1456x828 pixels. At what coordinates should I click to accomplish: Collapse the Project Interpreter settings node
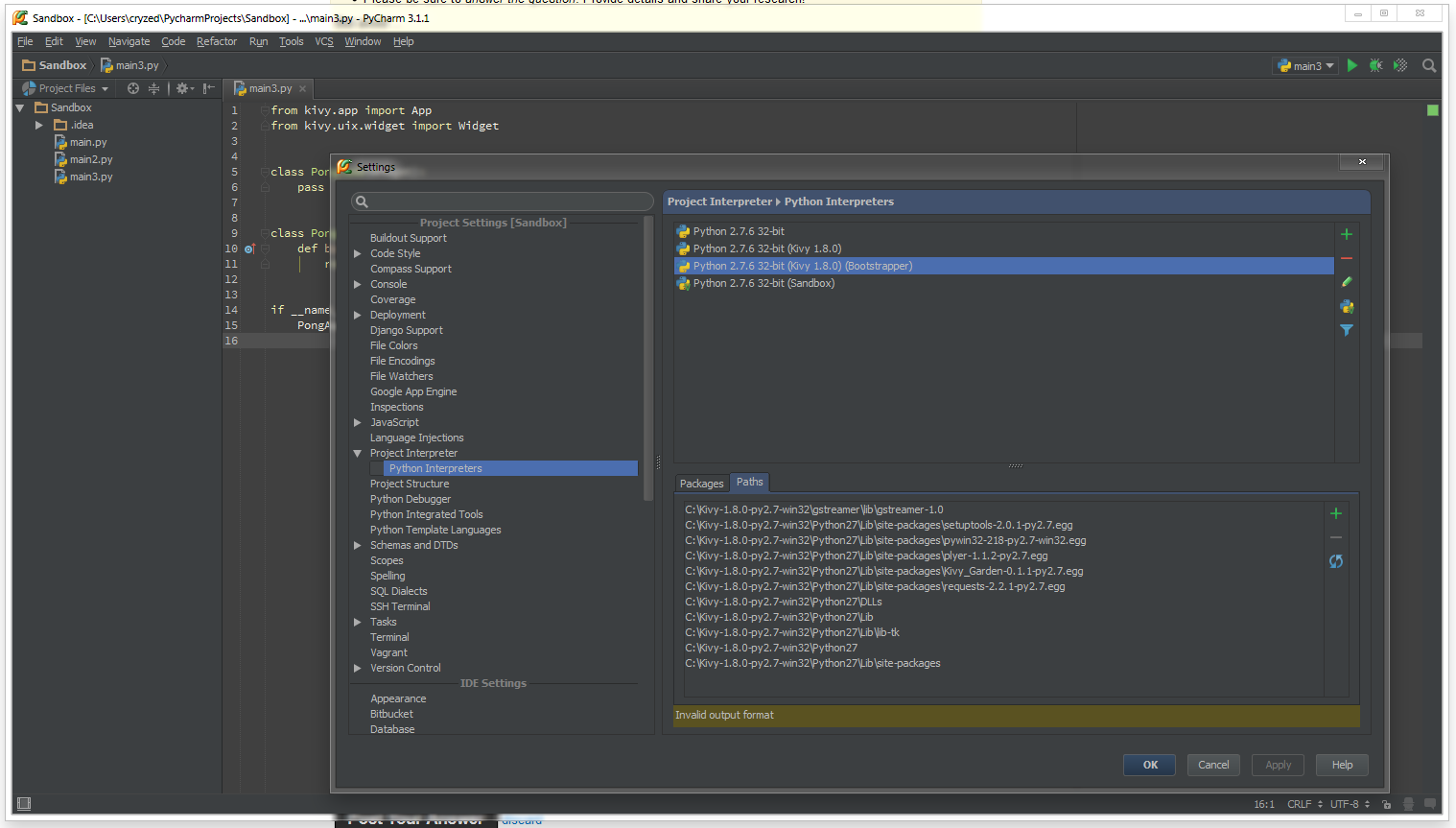pyautogui.click(x=358, y=453)
